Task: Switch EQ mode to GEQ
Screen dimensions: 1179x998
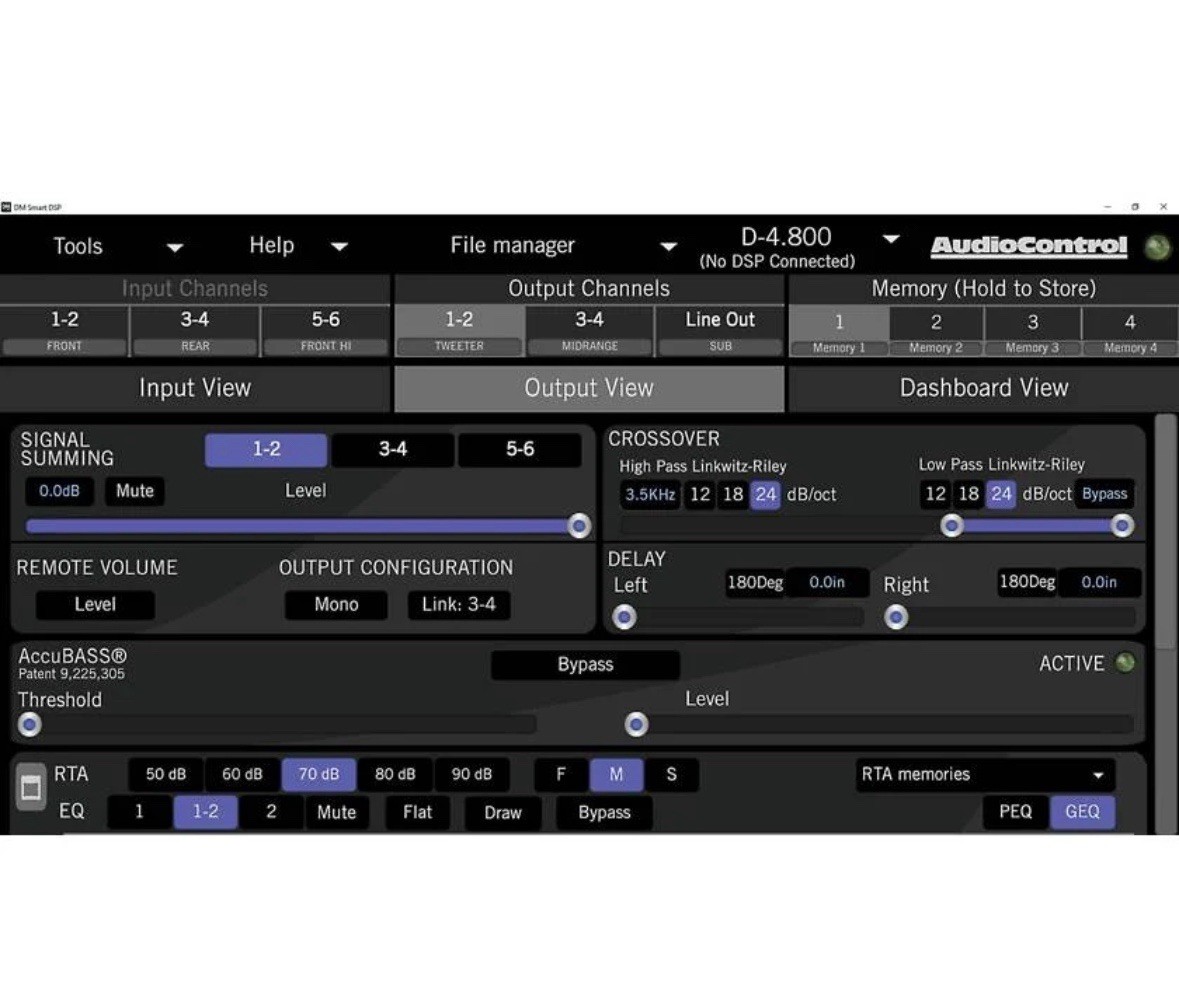Action: (1082, 812)
